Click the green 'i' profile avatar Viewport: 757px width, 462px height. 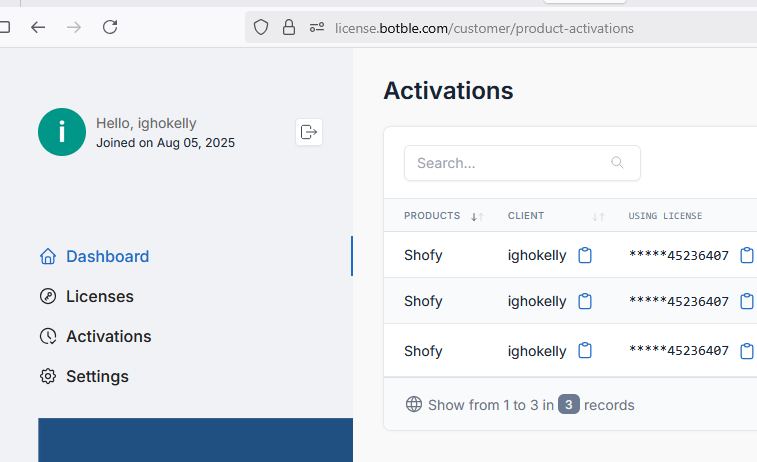pos(62,132)
